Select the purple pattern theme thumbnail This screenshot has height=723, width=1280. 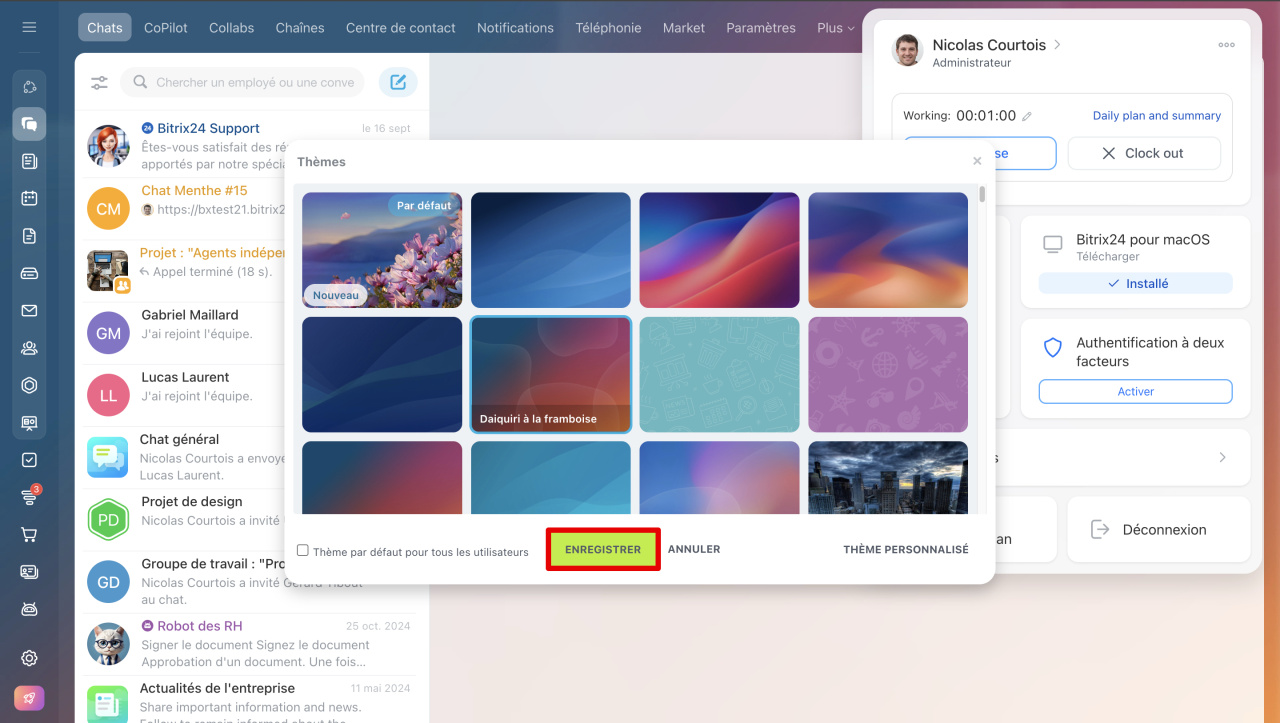[888, 374]
